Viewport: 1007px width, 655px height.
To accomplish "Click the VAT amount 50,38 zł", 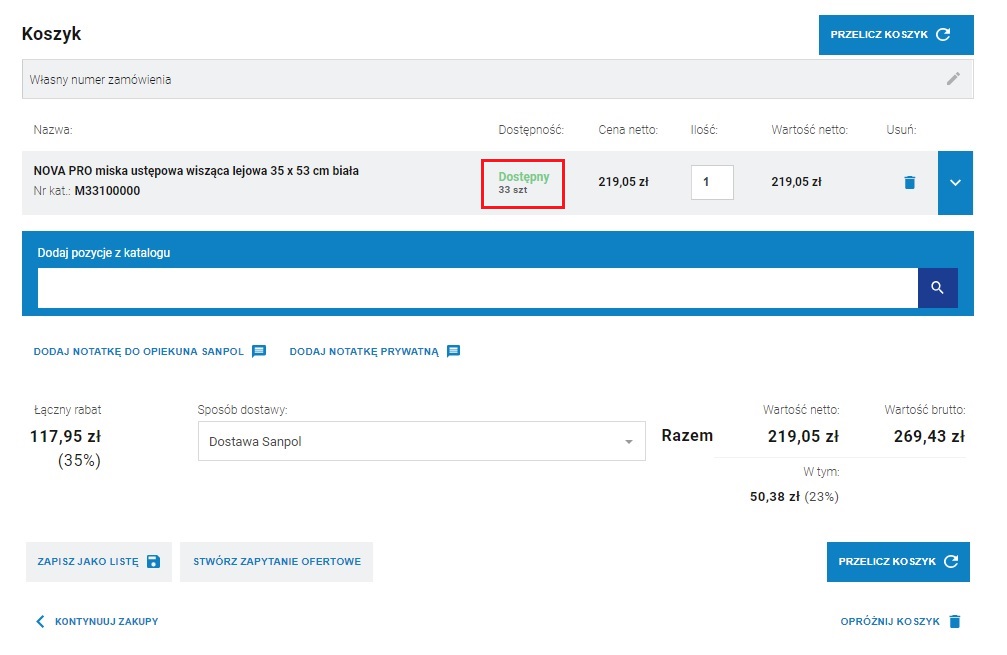I will [x=775, y=497].
